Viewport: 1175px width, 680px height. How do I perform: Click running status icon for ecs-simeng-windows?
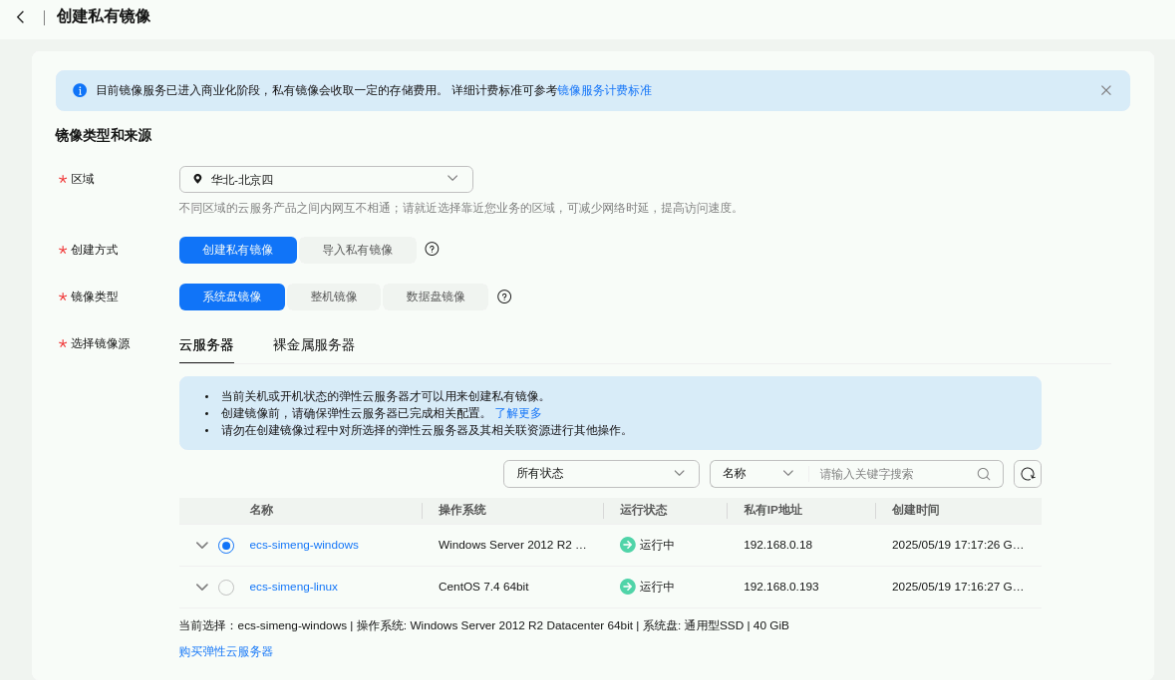pos(627,545)
